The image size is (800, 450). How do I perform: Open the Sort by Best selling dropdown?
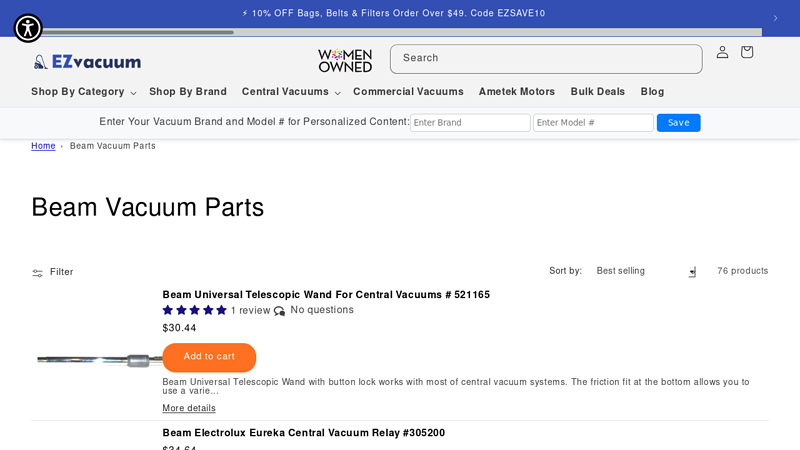coord(645,271)
